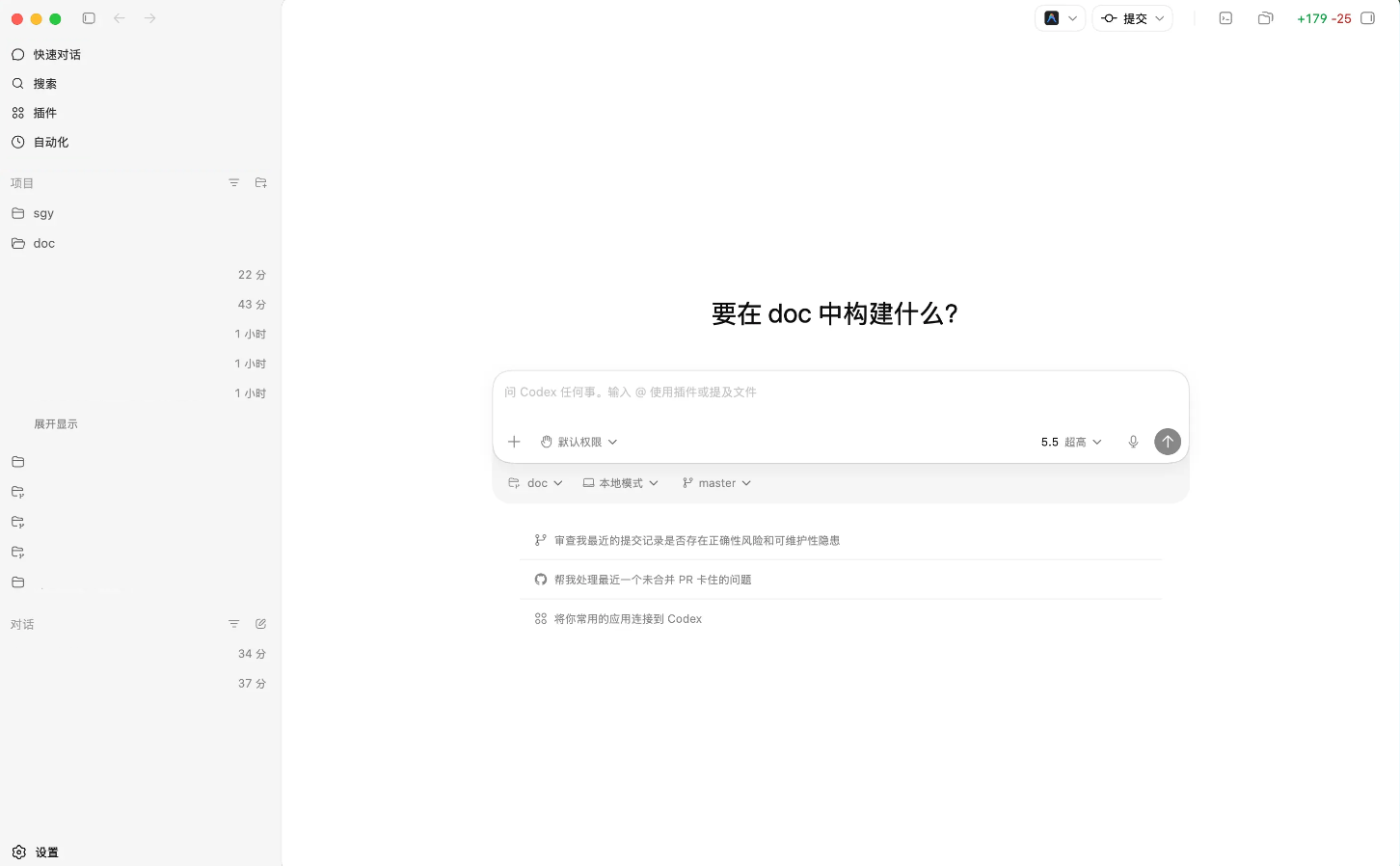Screen dimensions: 1400x866
Task: Add a new project folder icon
Action: tap(260, 182)
